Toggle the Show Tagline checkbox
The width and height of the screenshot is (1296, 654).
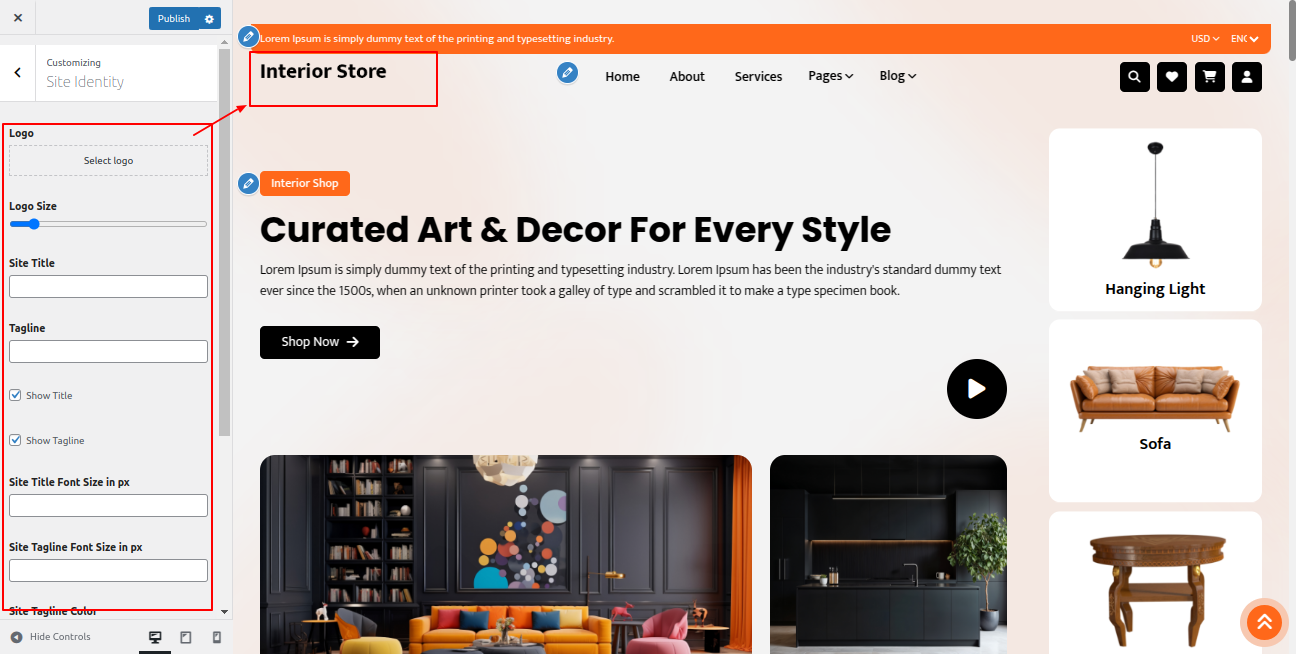(15, 440)
